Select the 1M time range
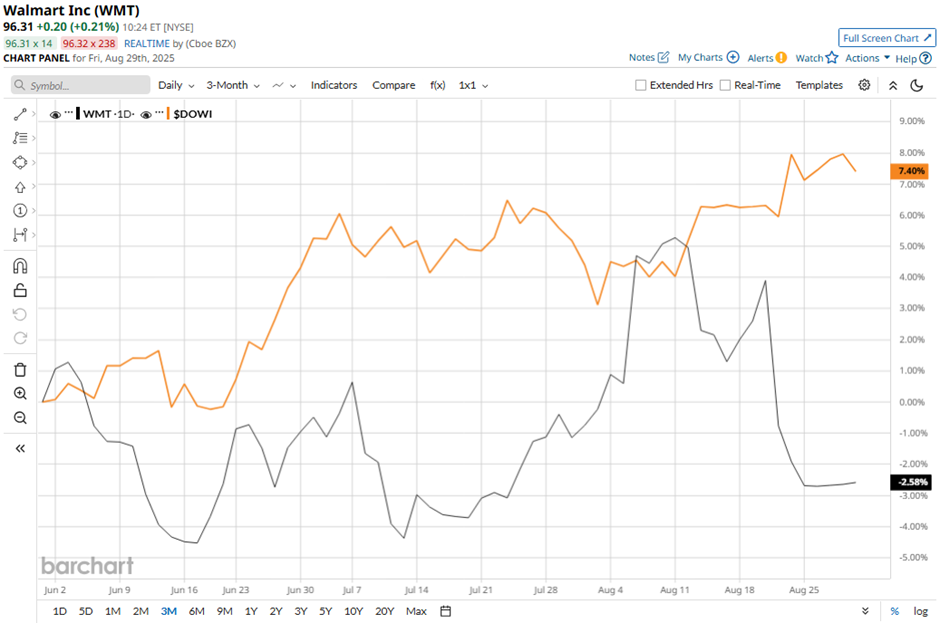Screen dimensions: 940x623 113,611
